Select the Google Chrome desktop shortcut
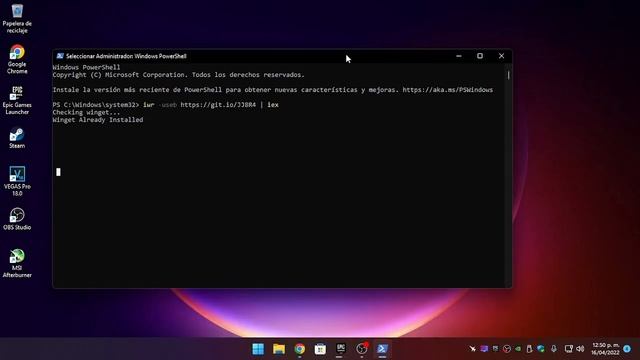 17,59
